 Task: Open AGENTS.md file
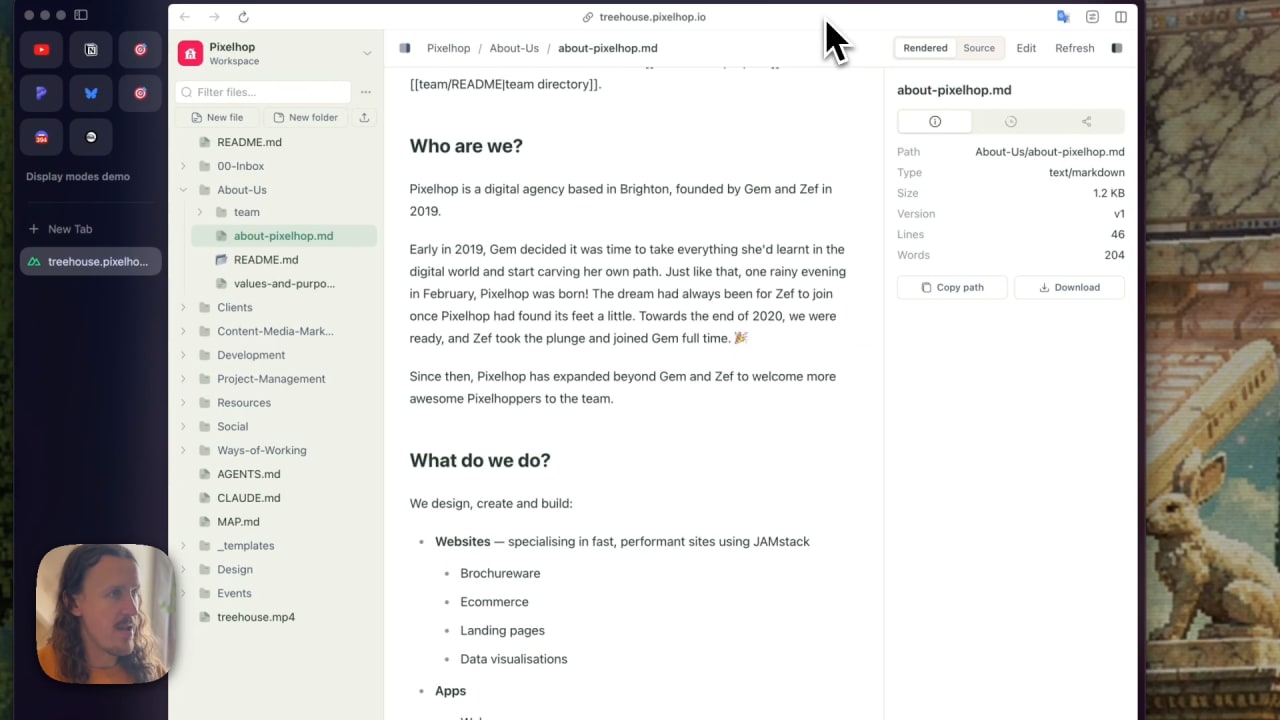click(x=248, y=474)
